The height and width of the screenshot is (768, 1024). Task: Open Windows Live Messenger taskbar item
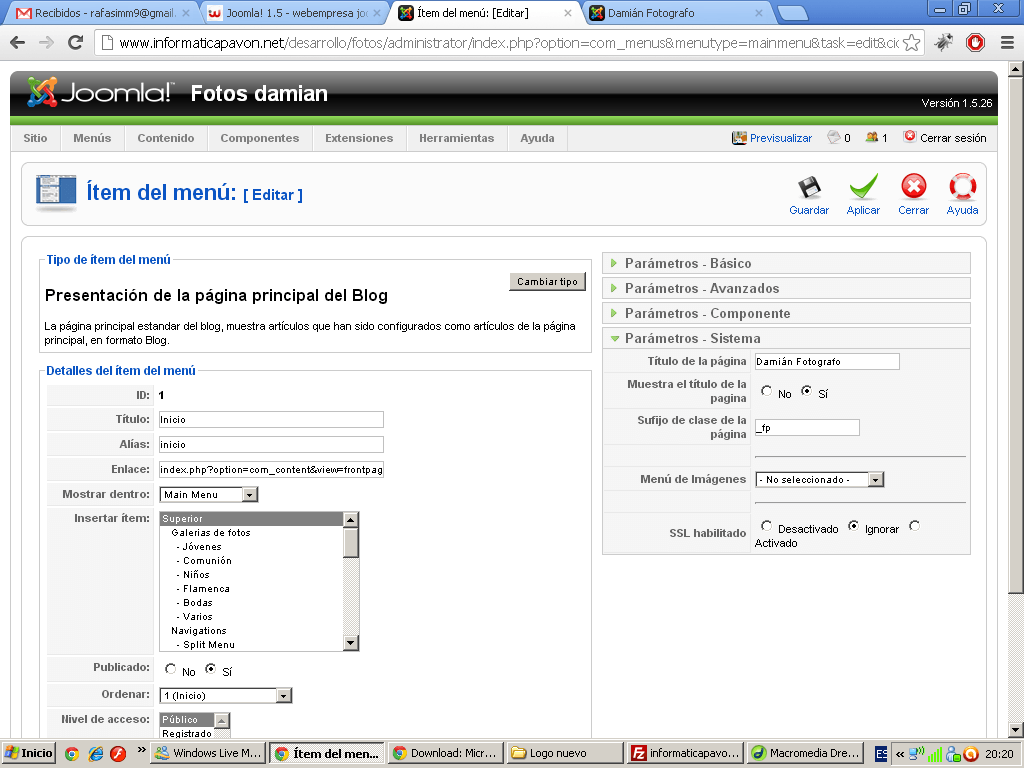pyautogui.click(x=208, y=753)
